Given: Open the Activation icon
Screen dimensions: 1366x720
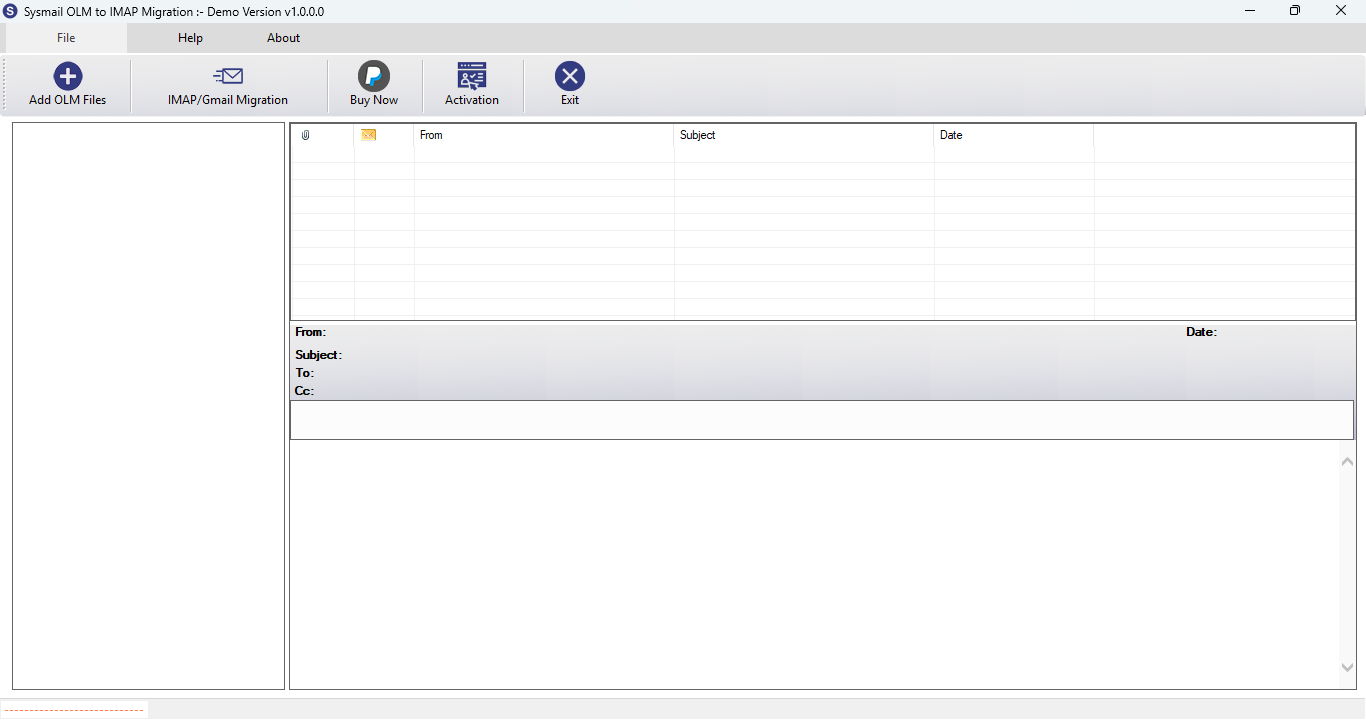Looking at the screenshot, I should tap(472, 76).
